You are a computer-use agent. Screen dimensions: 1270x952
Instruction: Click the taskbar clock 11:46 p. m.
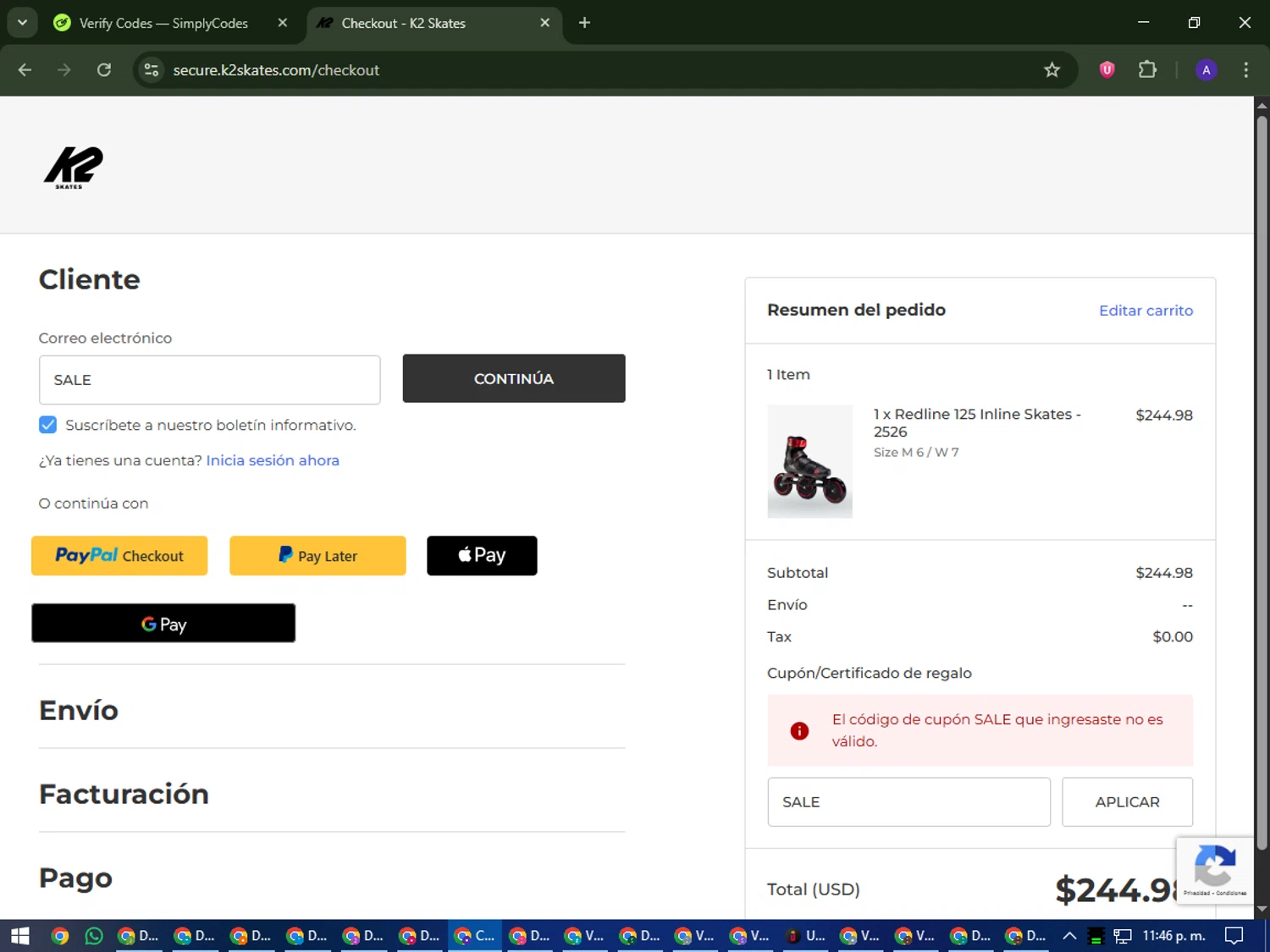coord(1173,936)
